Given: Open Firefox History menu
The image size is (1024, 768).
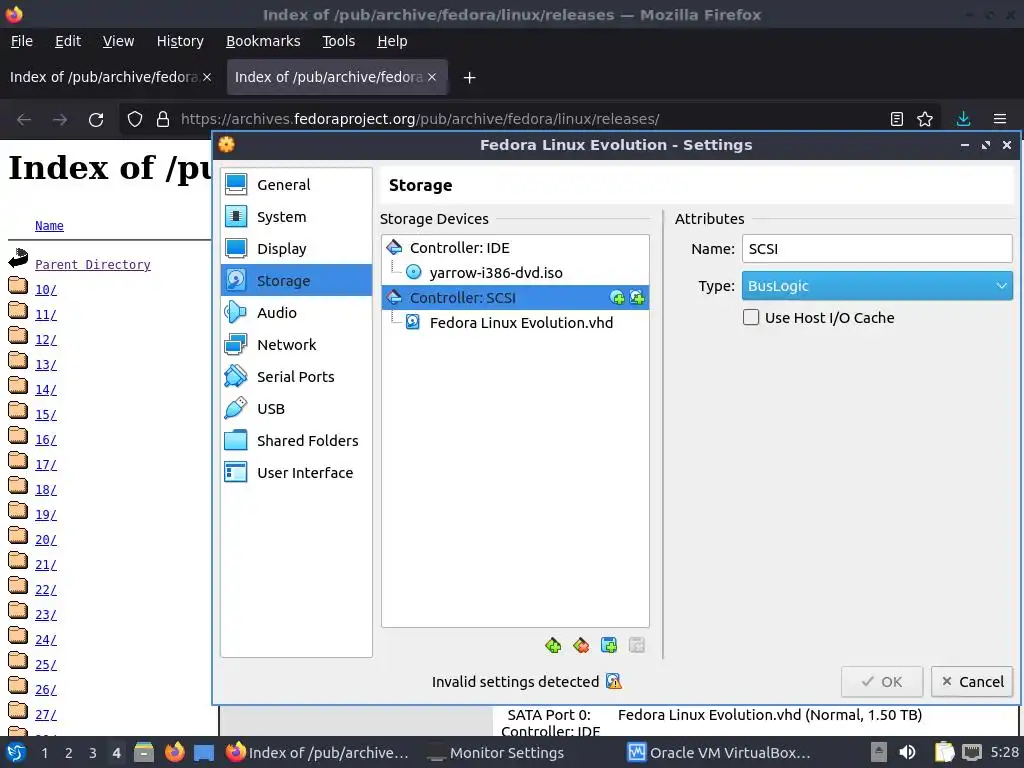Looking at the screenshot, I should [180, 41].
